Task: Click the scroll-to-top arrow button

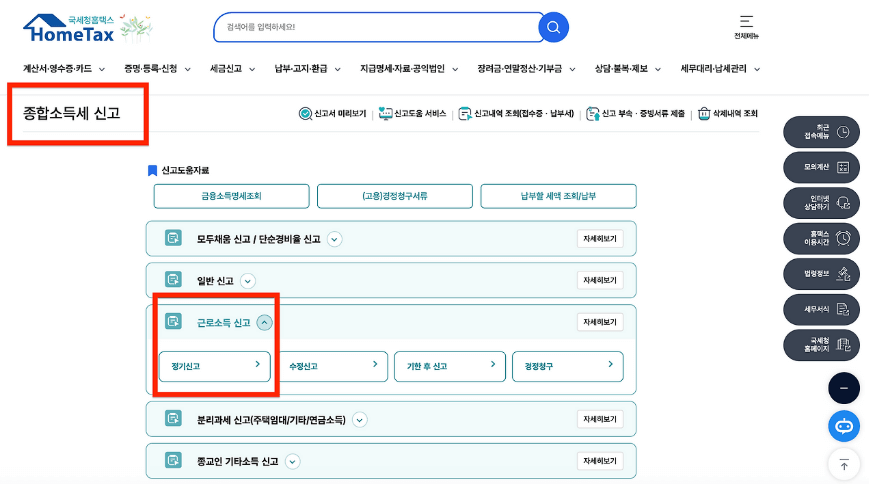Action: [844, 465]
